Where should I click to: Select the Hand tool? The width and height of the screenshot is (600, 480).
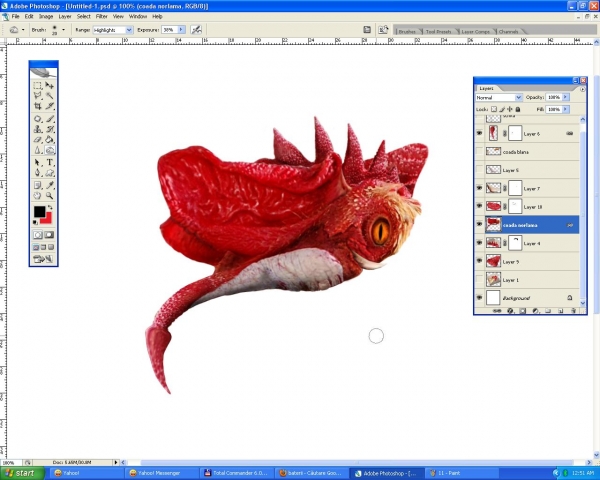coord(38,196)
